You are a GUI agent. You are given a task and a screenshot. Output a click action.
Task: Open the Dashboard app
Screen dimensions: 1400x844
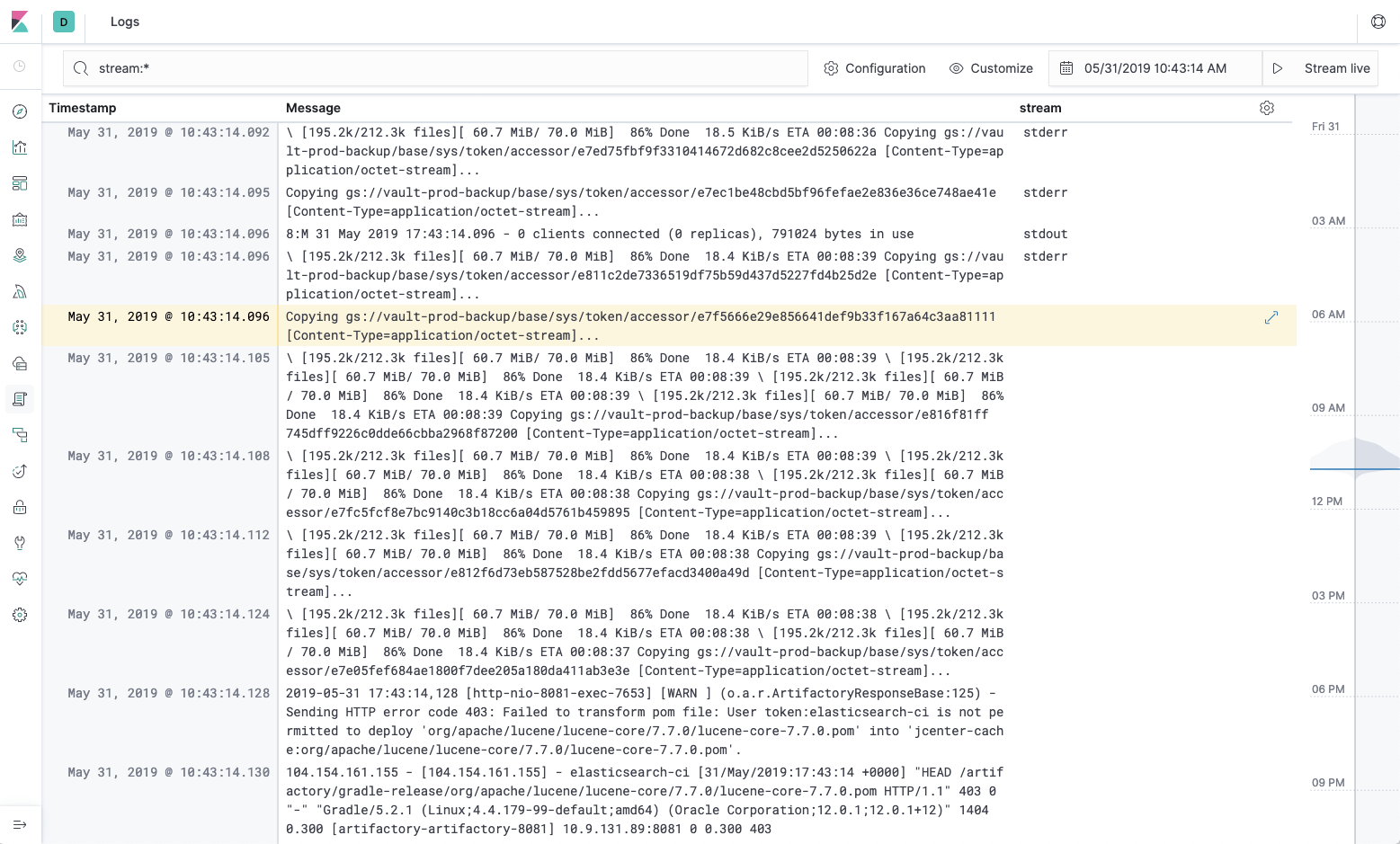point(20,182)
